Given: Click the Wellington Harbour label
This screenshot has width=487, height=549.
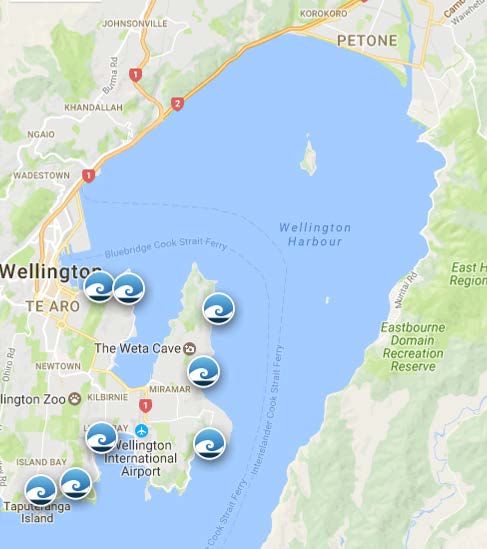Looking at the screenshot, I should pyautogui.click(x=315, y=235).
